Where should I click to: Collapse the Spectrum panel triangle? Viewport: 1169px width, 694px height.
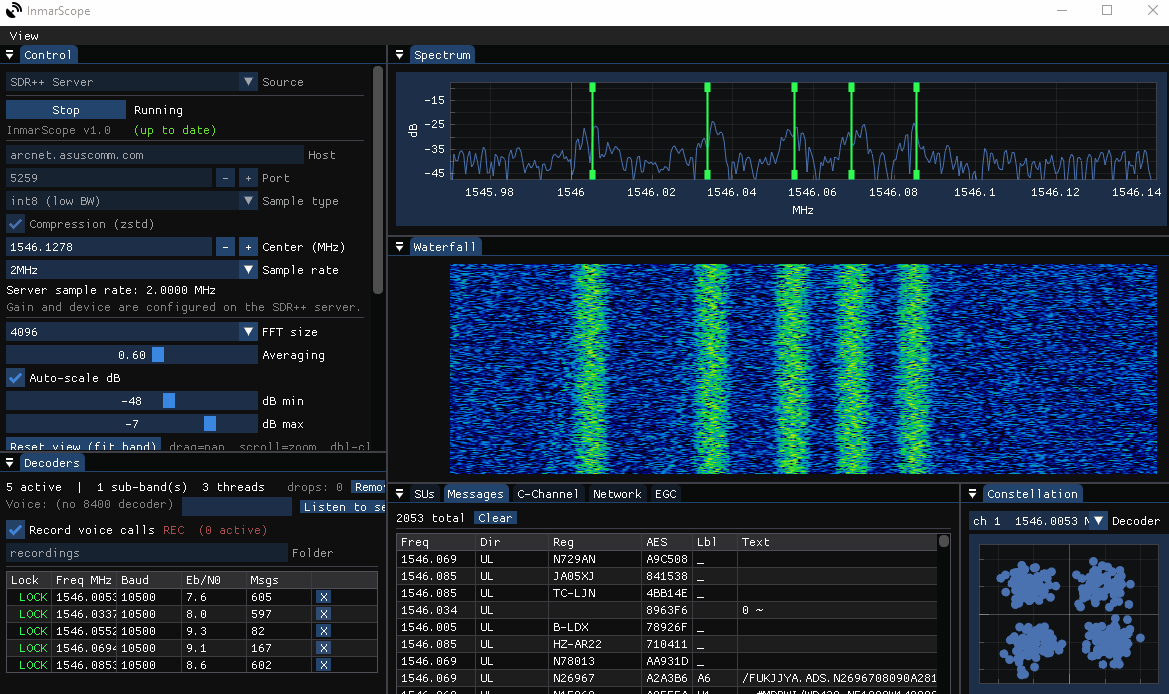[400, 55]
